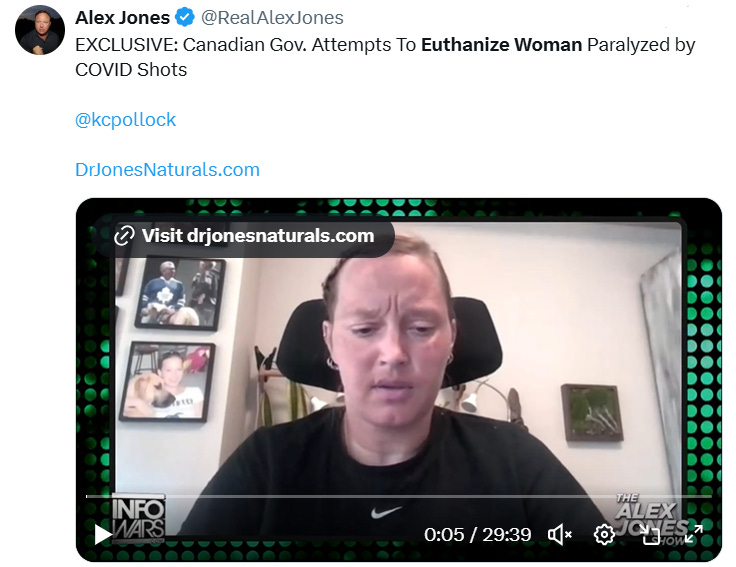Image resolution: width=736 pixels, height=567 pixels.
Task: Click the InfoWars logo watermark
Action: pos(139,518)
